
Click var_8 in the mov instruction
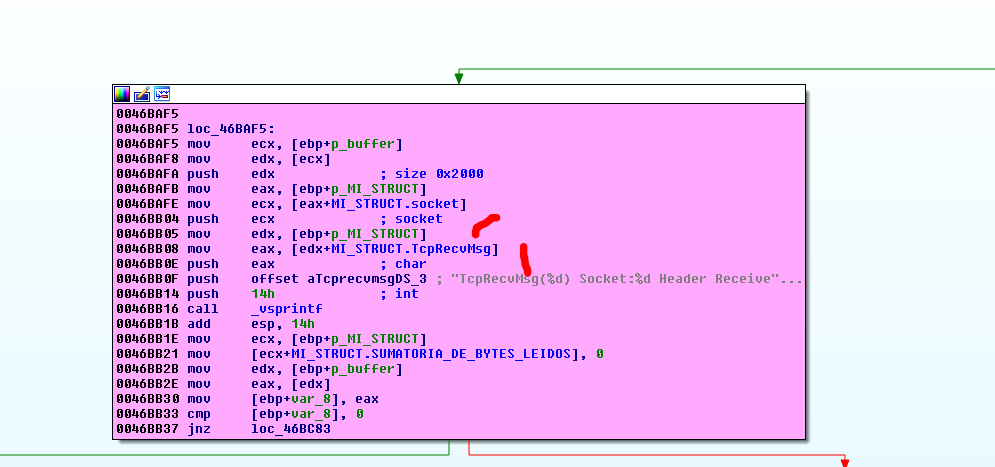click(x=311, y=399)
